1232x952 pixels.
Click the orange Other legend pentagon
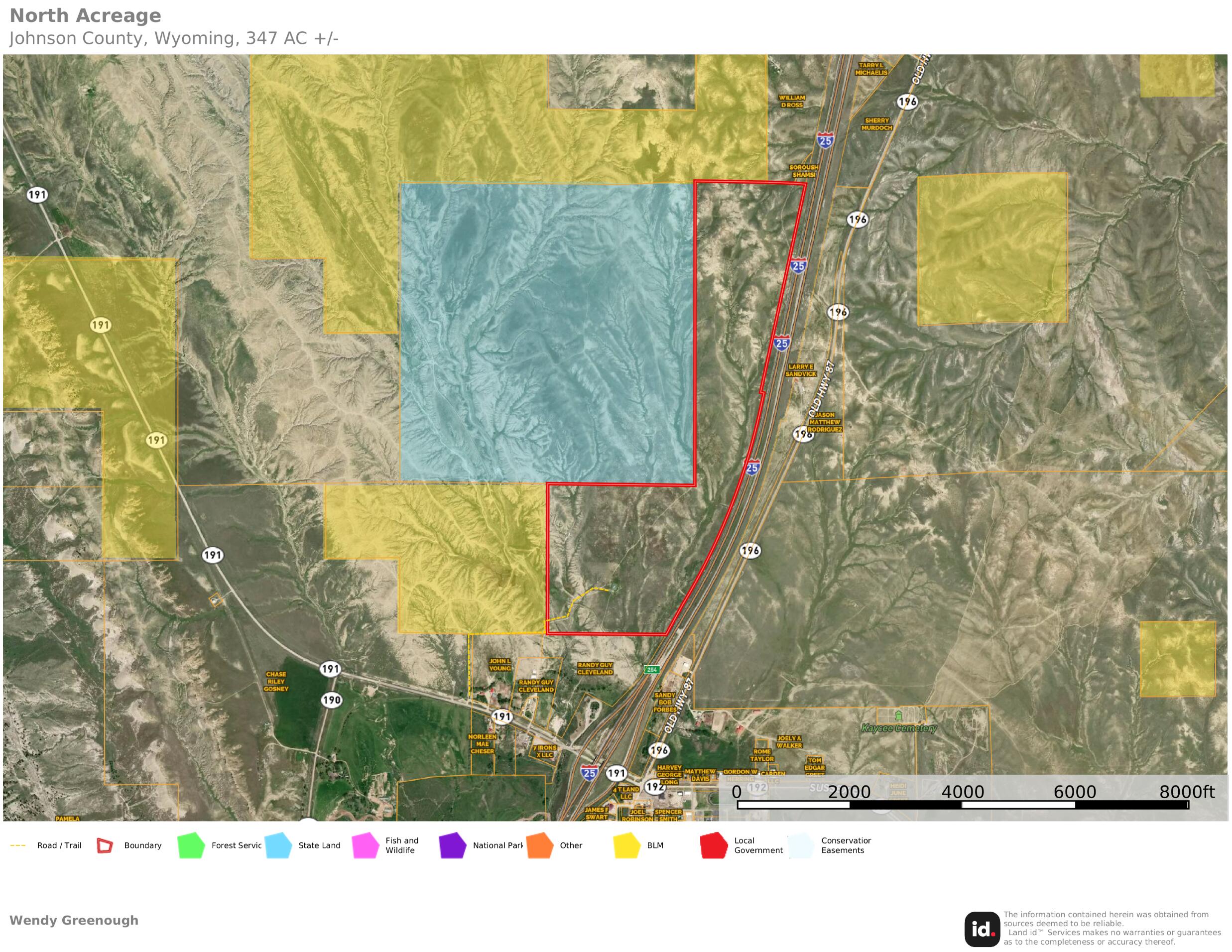click(x=539, y=845)
